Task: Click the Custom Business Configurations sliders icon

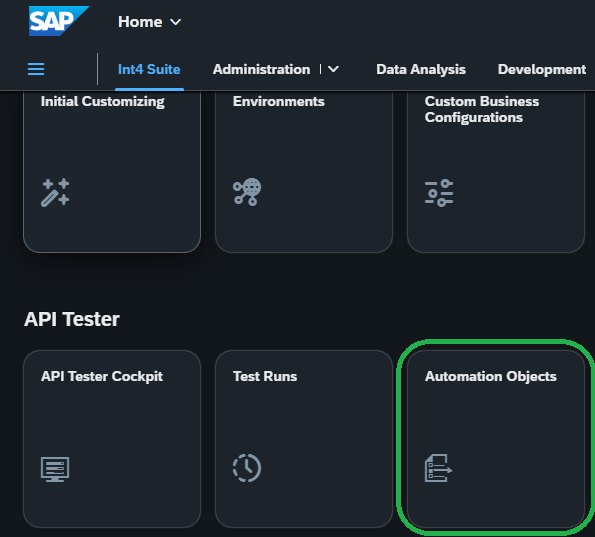Action: tap(439, 193)
